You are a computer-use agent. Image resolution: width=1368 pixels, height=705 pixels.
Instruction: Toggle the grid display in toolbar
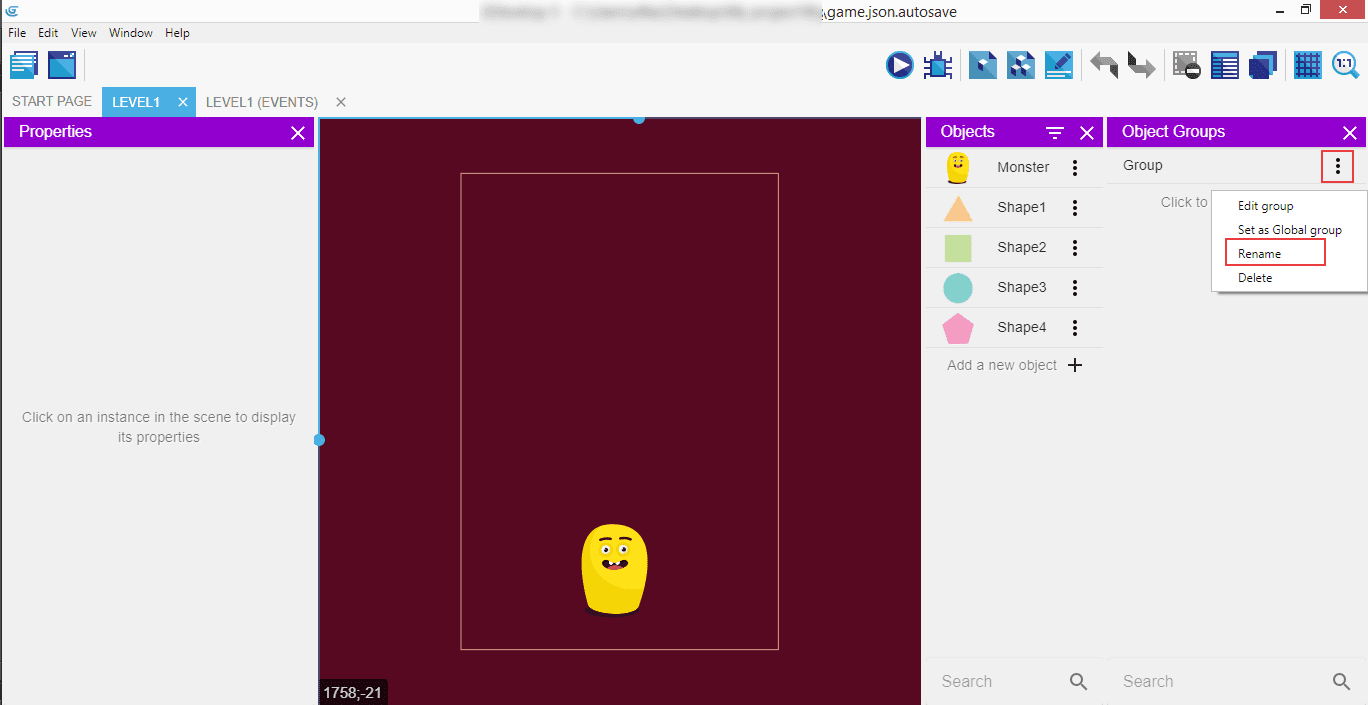coord(1307,66)
